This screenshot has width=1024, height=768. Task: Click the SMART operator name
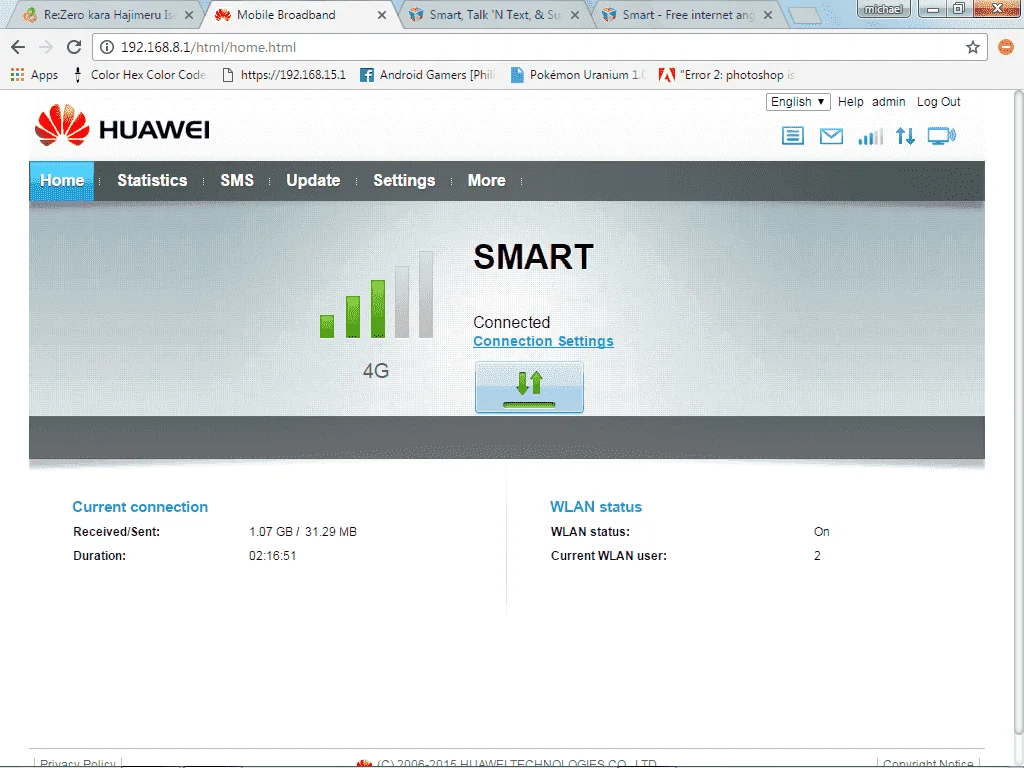(x=534, y=257)
